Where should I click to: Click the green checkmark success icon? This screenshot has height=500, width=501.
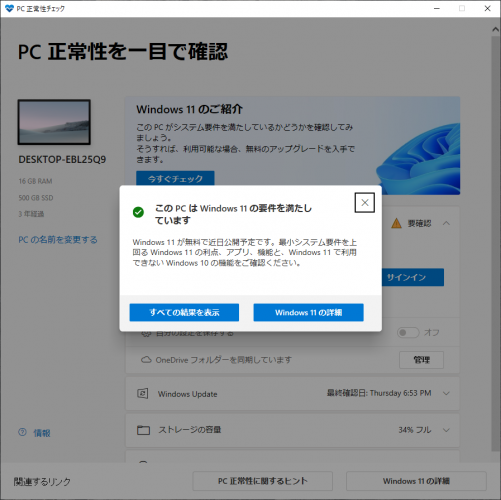138,212
